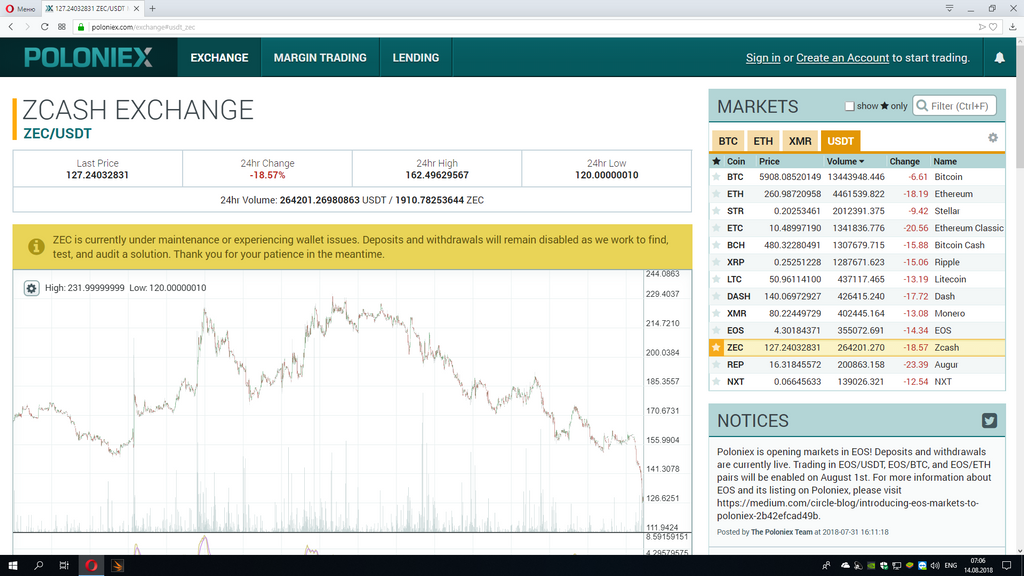The image size is (1024, 576).
Task: Sort markets by Price column
Action: pos(769,161)
